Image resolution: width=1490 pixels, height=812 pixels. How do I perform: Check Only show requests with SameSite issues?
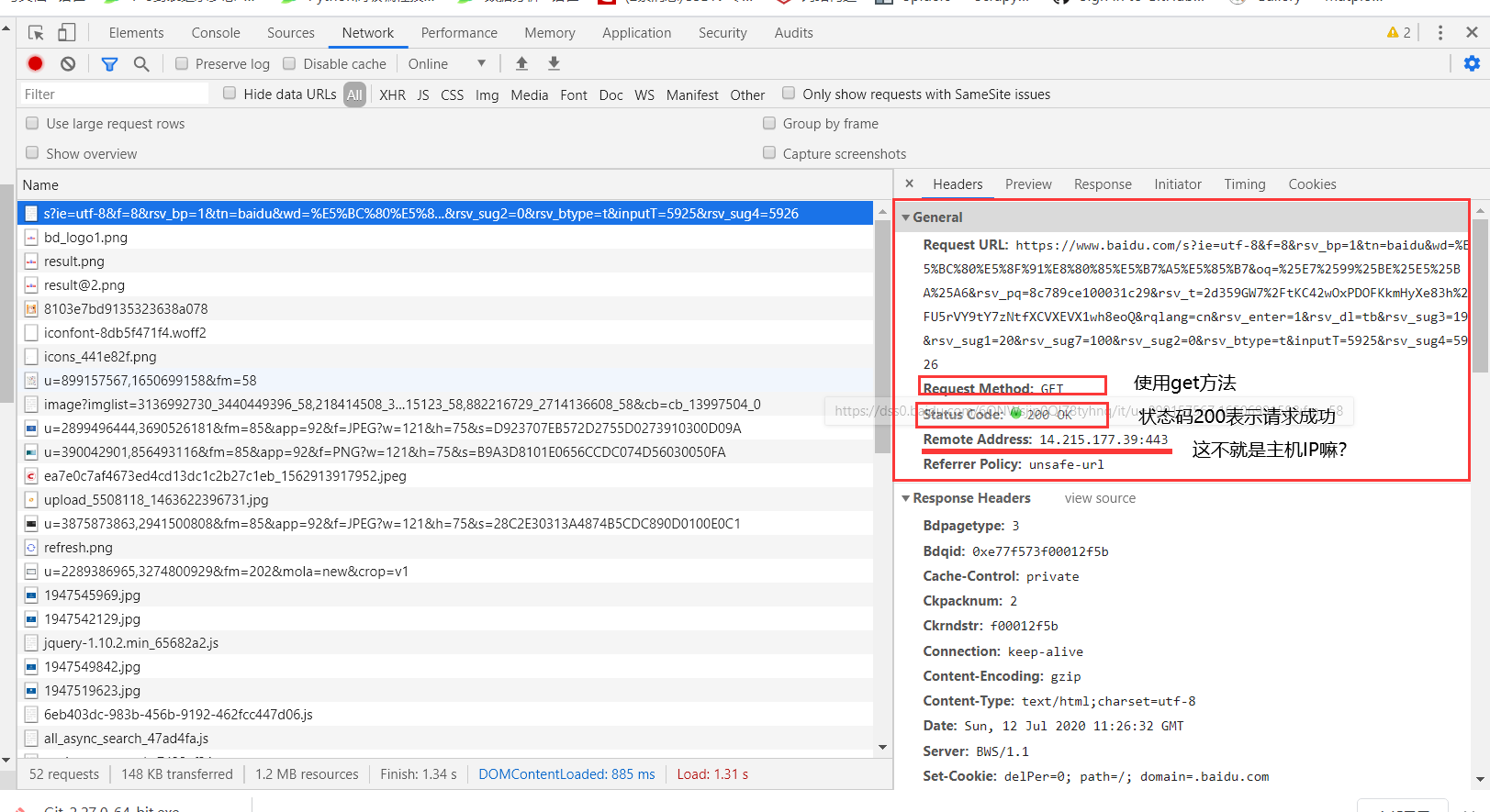tap(789, 94)
